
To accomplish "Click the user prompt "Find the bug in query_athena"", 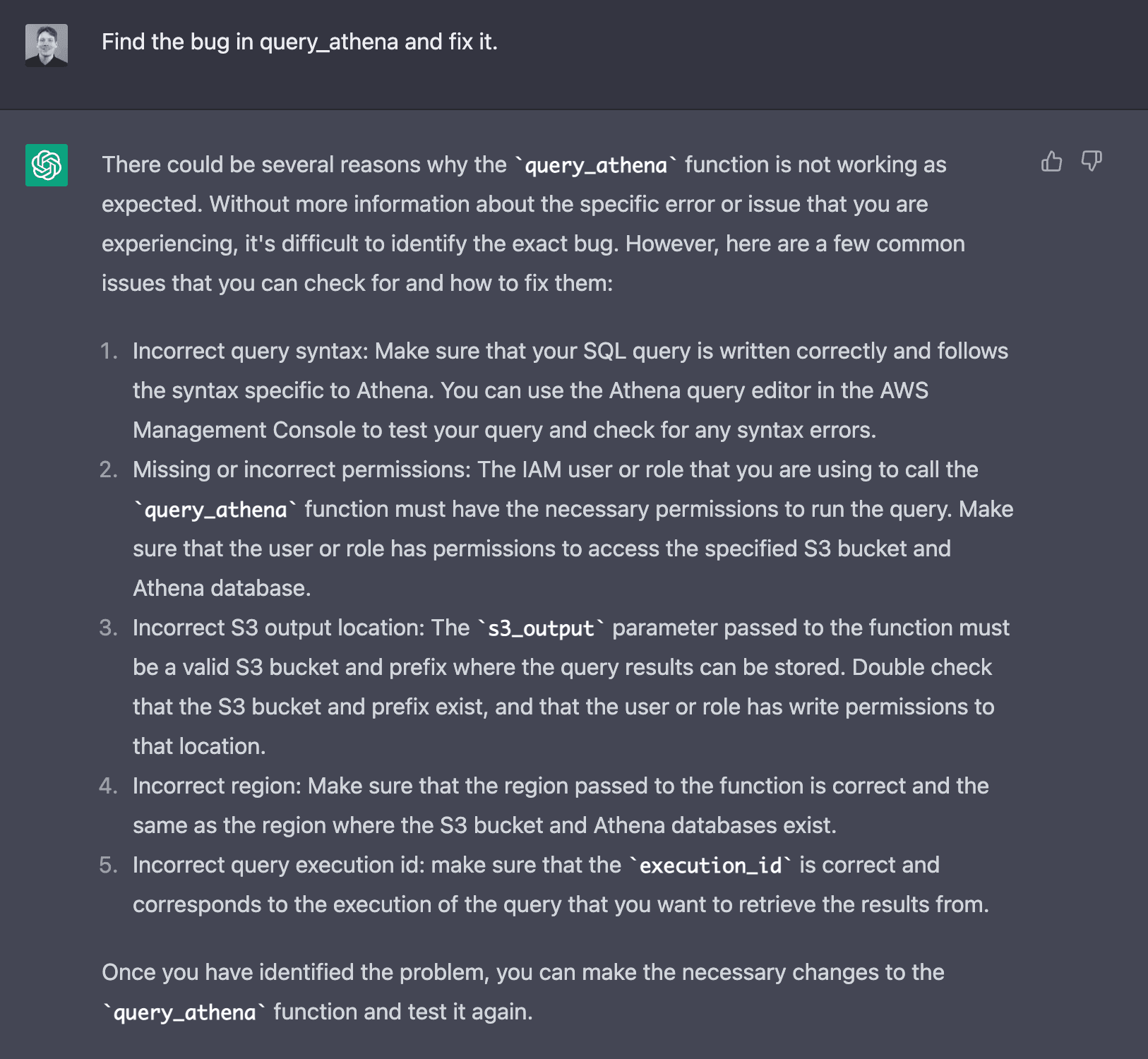I will (299, 42).
